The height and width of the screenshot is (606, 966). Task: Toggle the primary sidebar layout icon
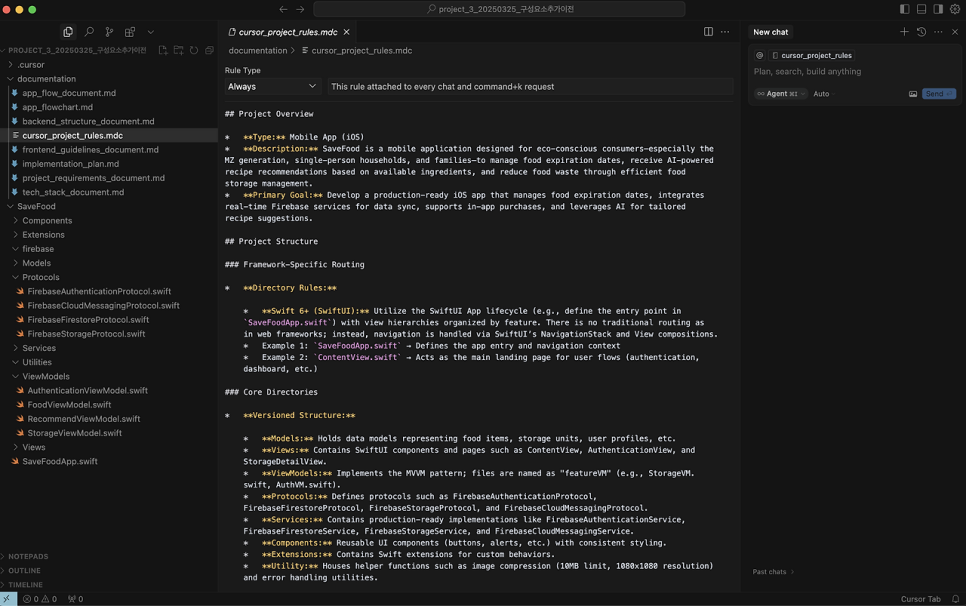pos(904,9)
